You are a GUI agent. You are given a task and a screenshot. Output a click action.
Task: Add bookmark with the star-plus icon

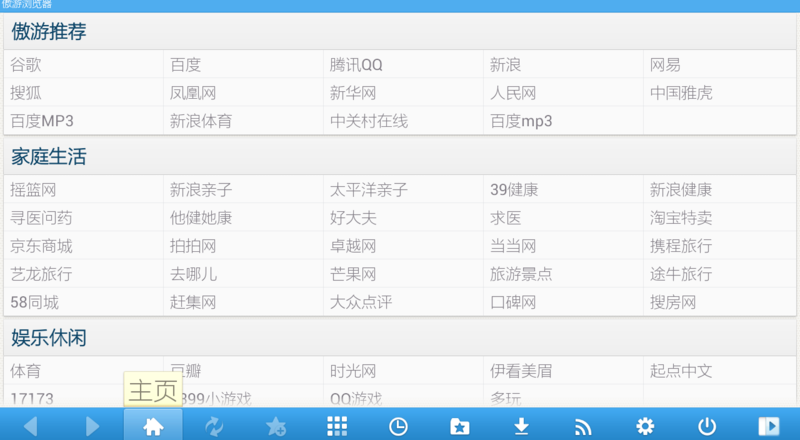click(x=276, y=426)
